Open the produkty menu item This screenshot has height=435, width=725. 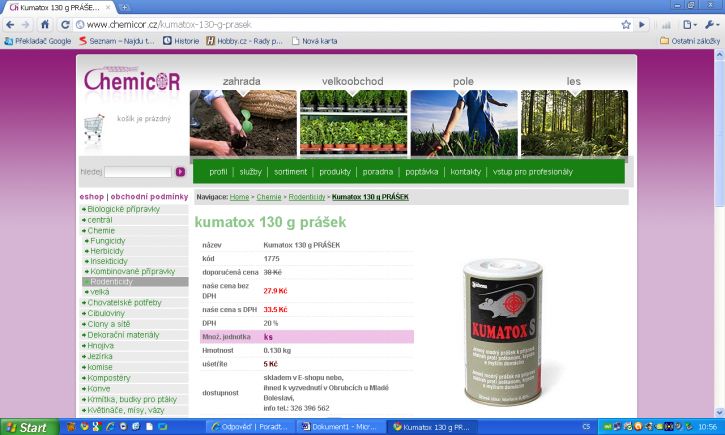(335, 172)
